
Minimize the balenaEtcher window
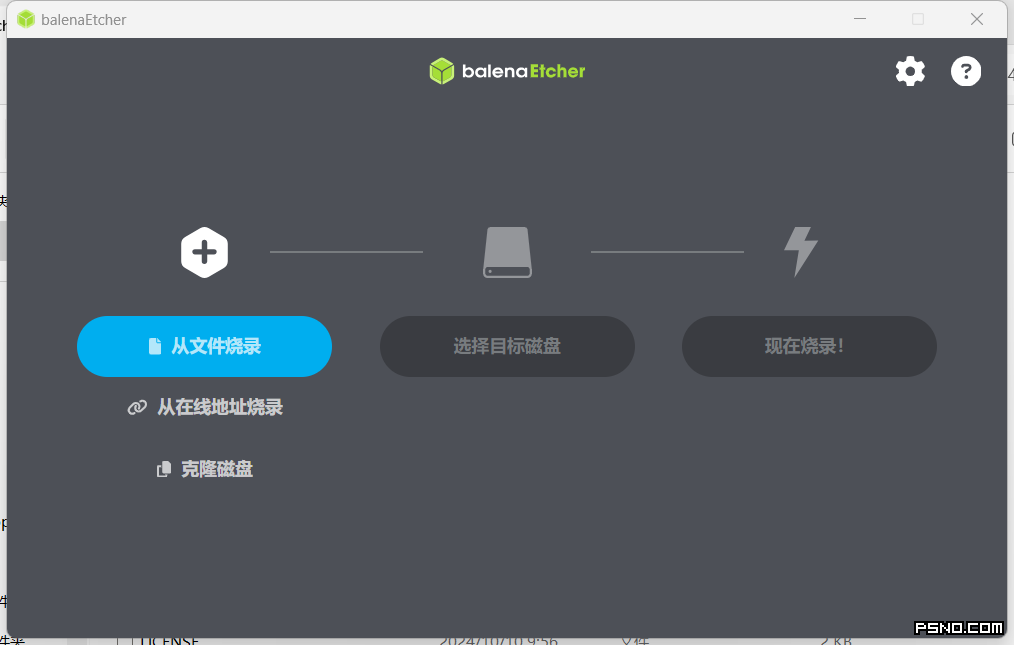(859, 19)
